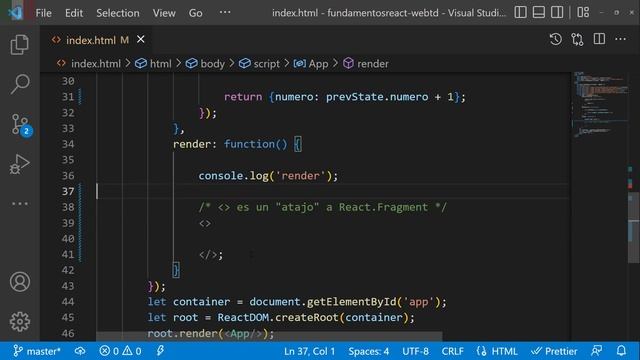640x360 pixels.
Task: Click the opening fragment tag <> on line 39
Action: (x=205, y=223)
